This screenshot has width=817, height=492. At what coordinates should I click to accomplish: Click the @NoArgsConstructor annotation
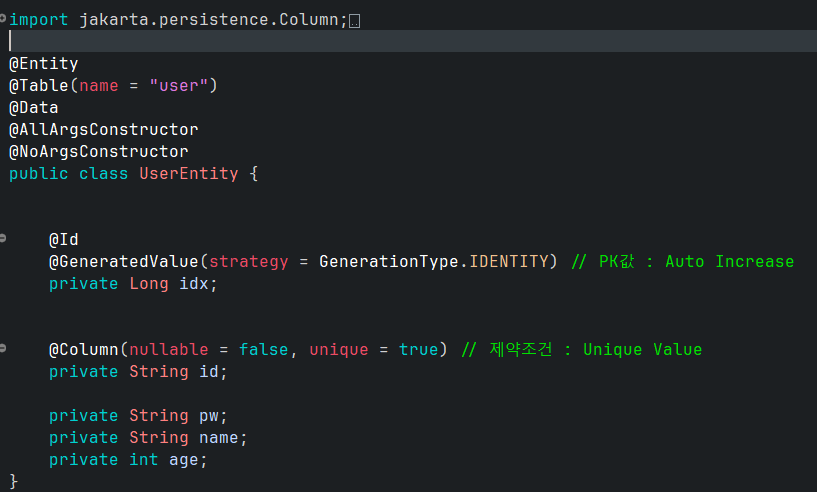pyautogui.click(x=98, y=152)
